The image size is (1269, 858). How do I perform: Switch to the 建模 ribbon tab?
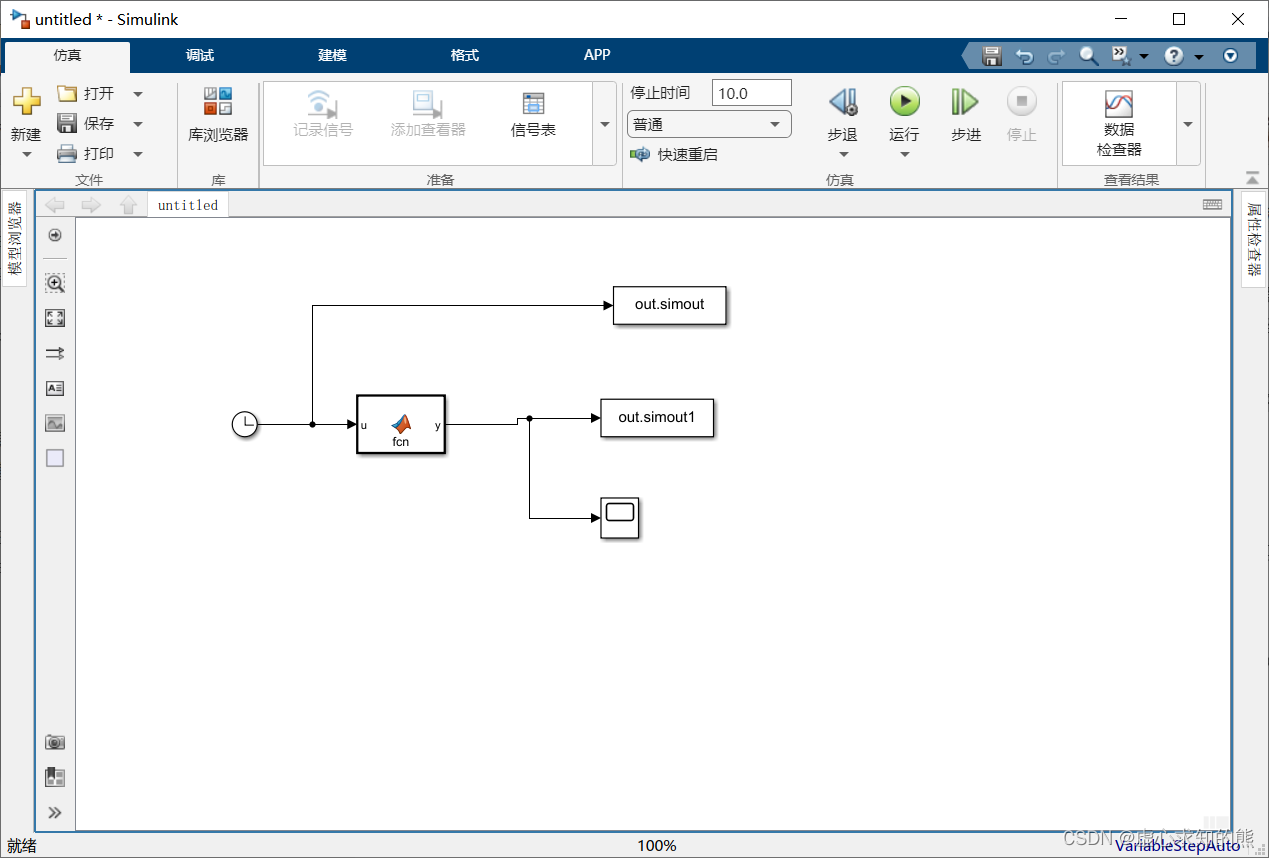331,55
